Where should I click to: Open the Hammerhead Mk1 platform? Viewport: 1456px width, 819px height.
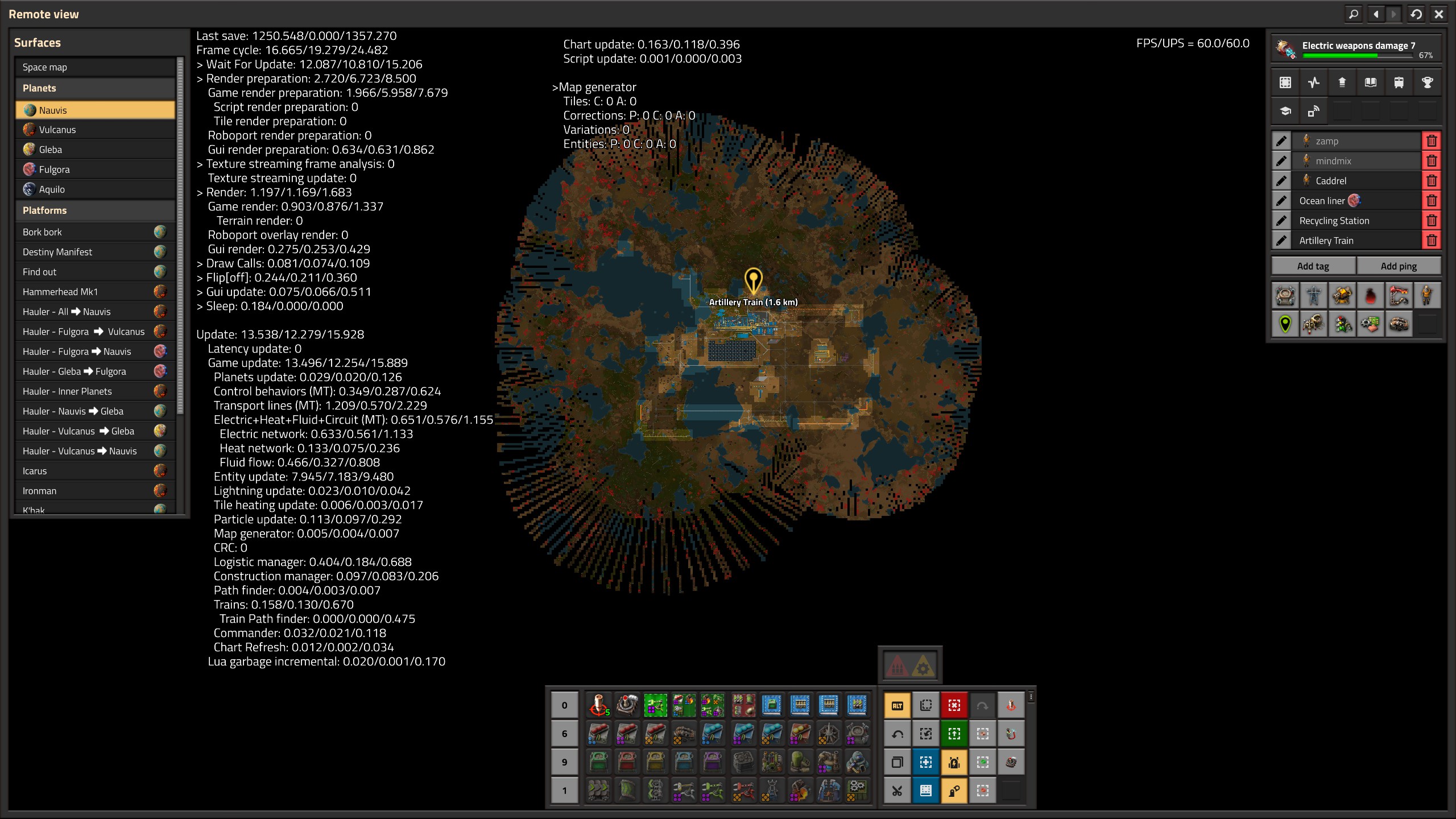tap(96, 292)
